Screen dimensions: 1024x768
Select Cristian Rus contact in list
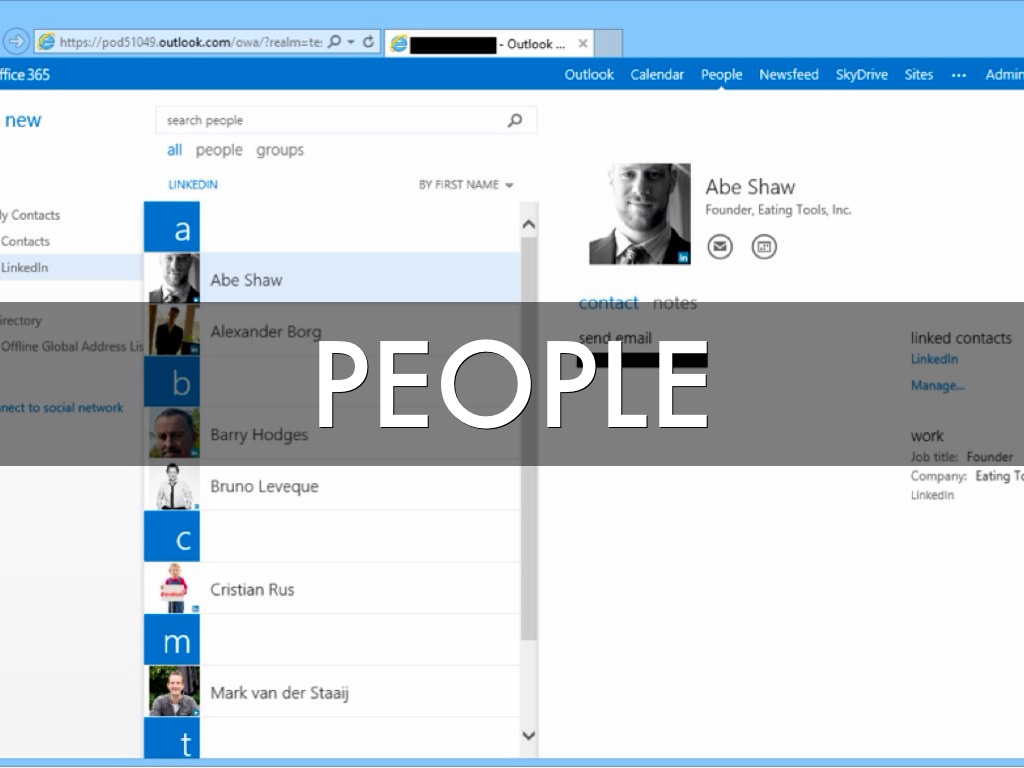coord(252,589)
